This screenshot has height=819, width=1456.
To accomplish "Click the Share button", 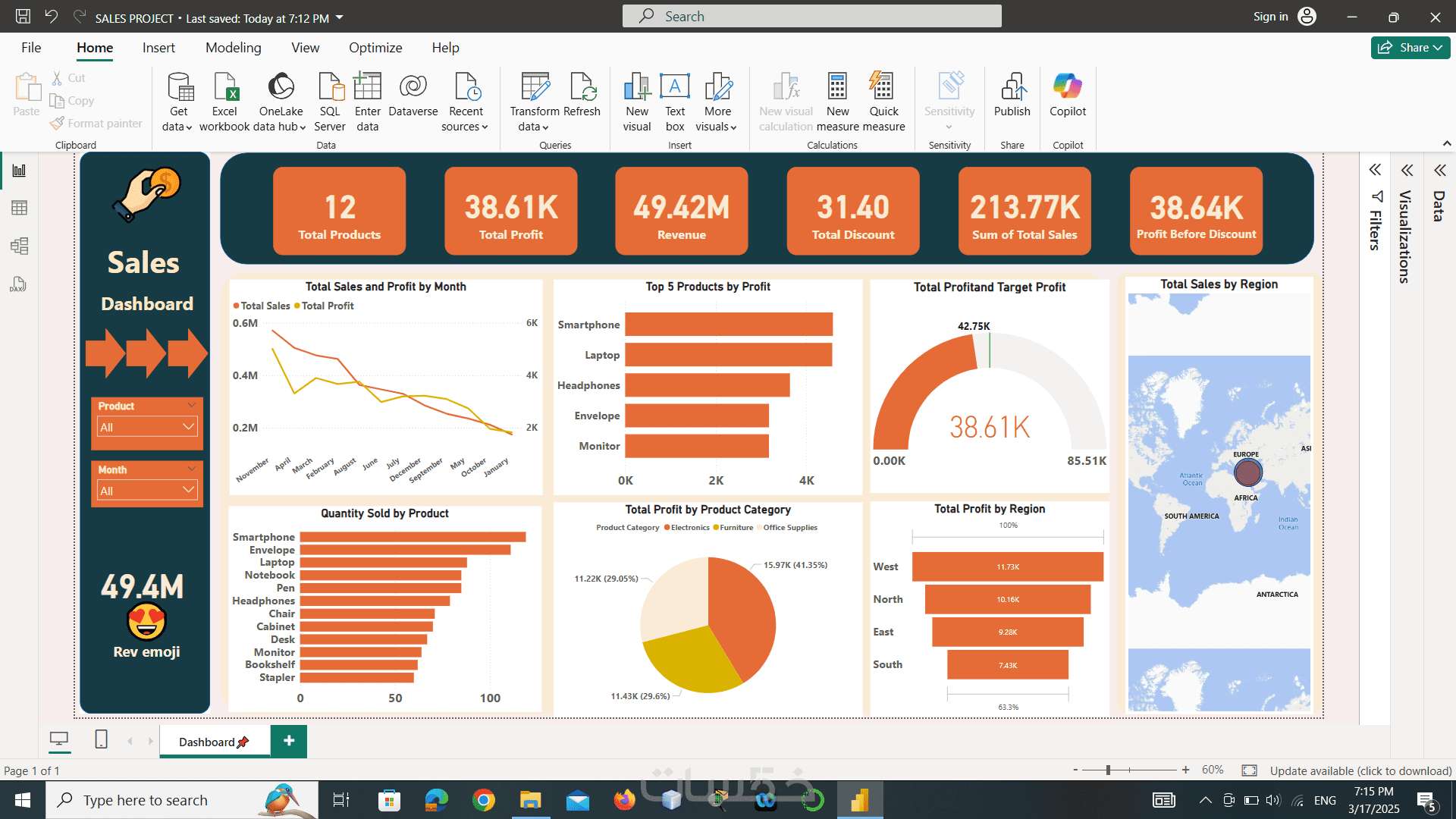I will pyautogui.click(x=1410, y=48).
